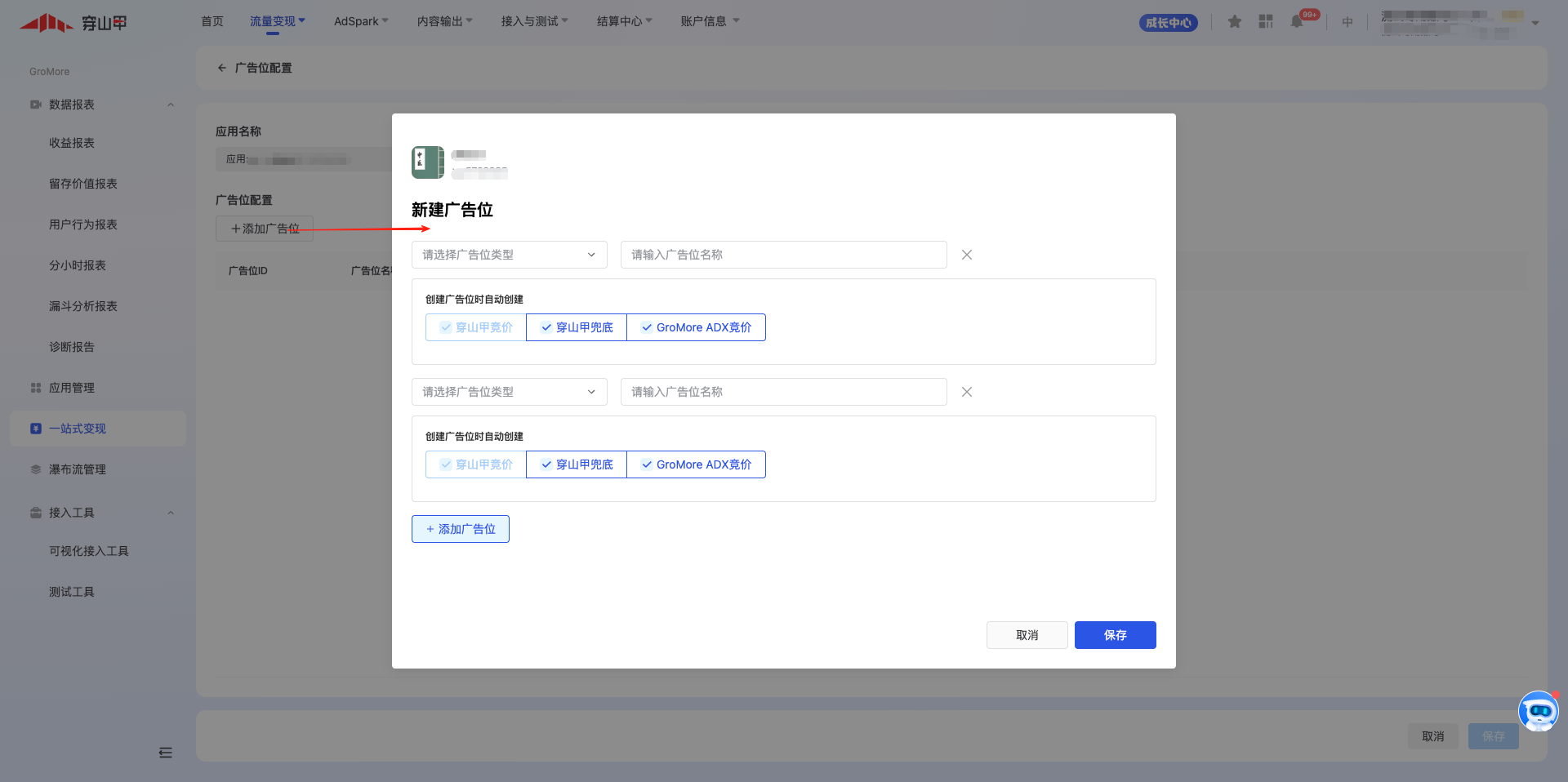The width and height of the screenshot is (1568, 782).
Task: Open the first 请选择广告位类型 dropdown
Action: tap(509, 255)
